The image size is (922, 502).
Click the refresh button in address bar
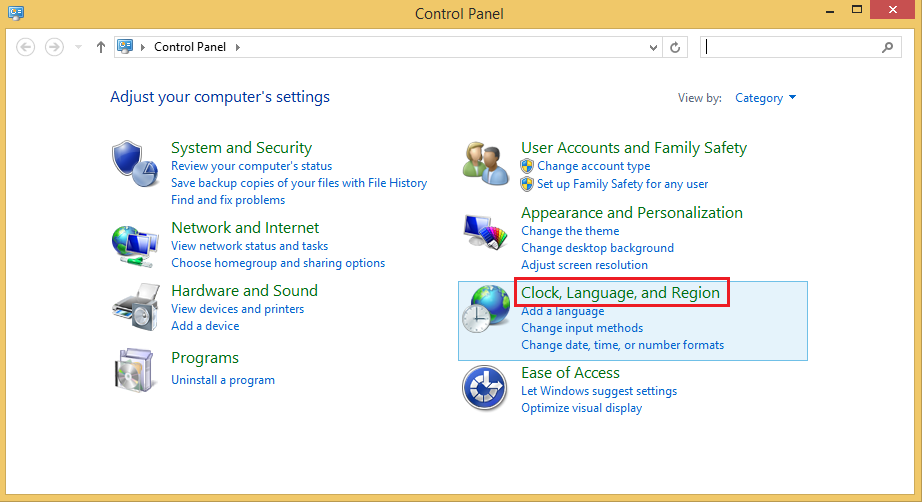coord(676,47)
